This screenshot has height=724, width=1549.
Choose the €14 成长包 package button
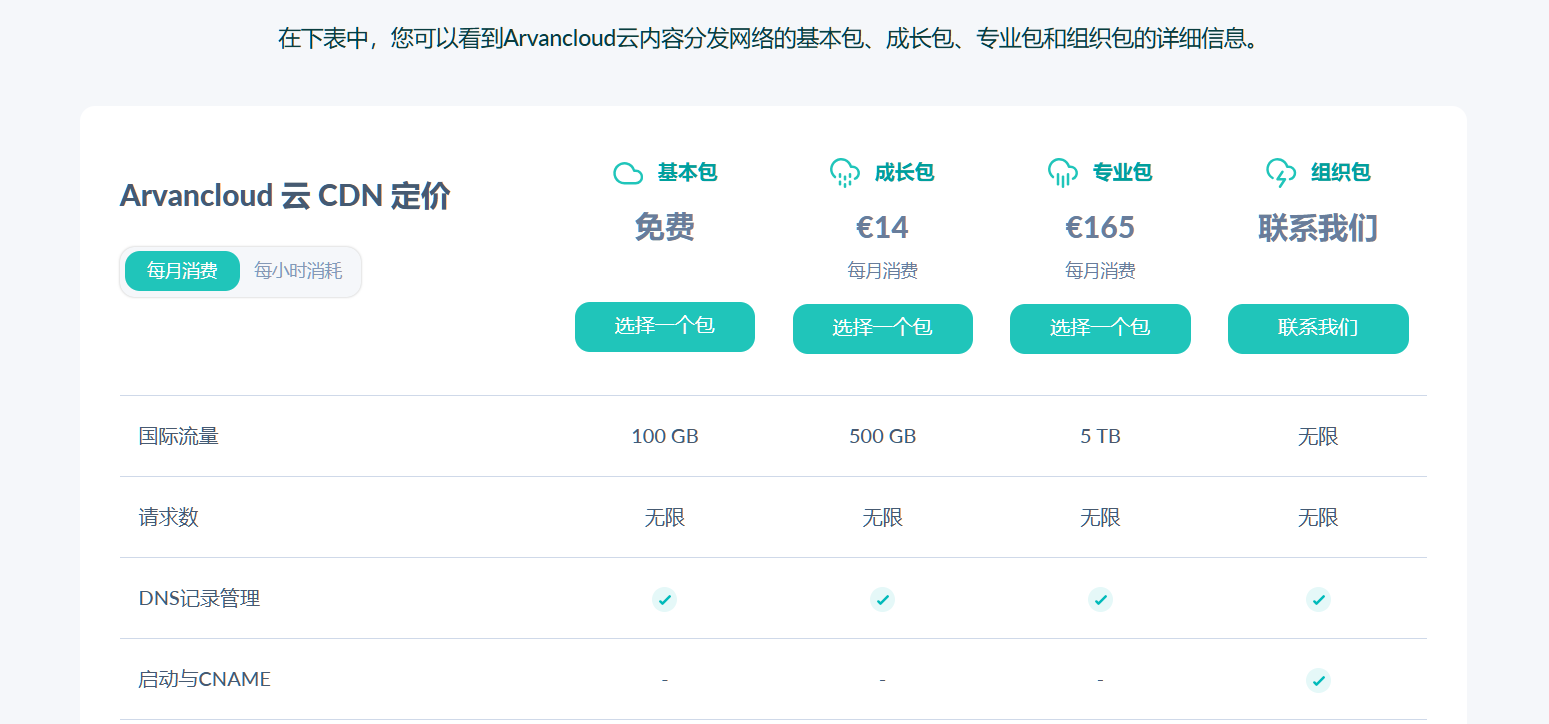(x=883, y=329)
